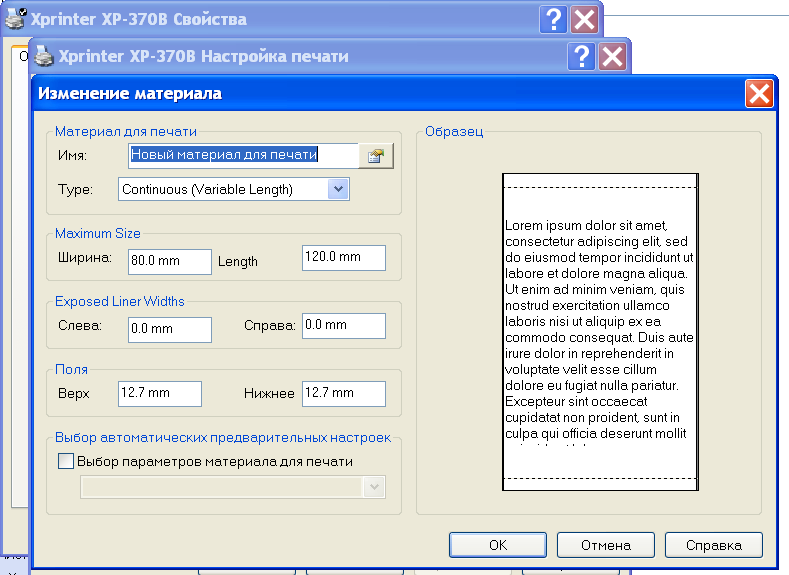Click printer icon in Настройка печати title bar
The image size is (789, 575).
[x=45, y=56]
